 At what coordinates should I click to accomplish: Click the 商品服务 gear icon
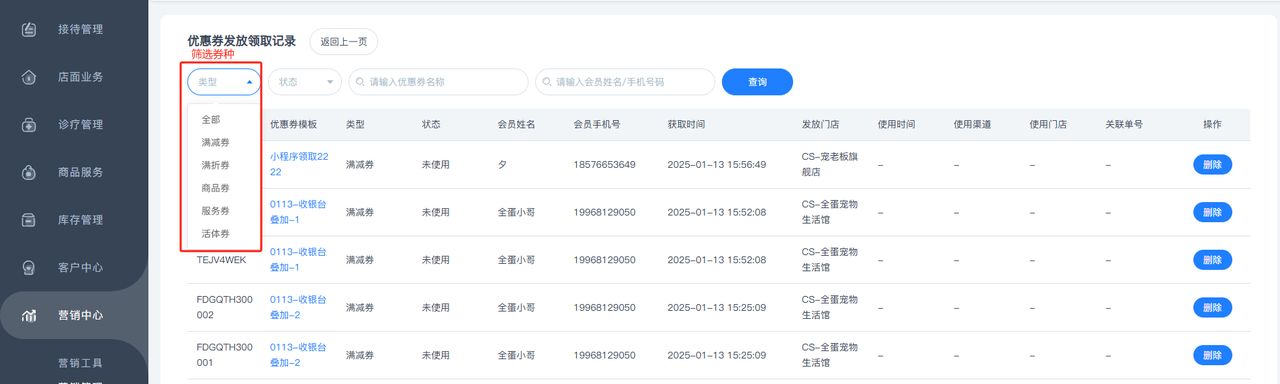coord(30,172)
